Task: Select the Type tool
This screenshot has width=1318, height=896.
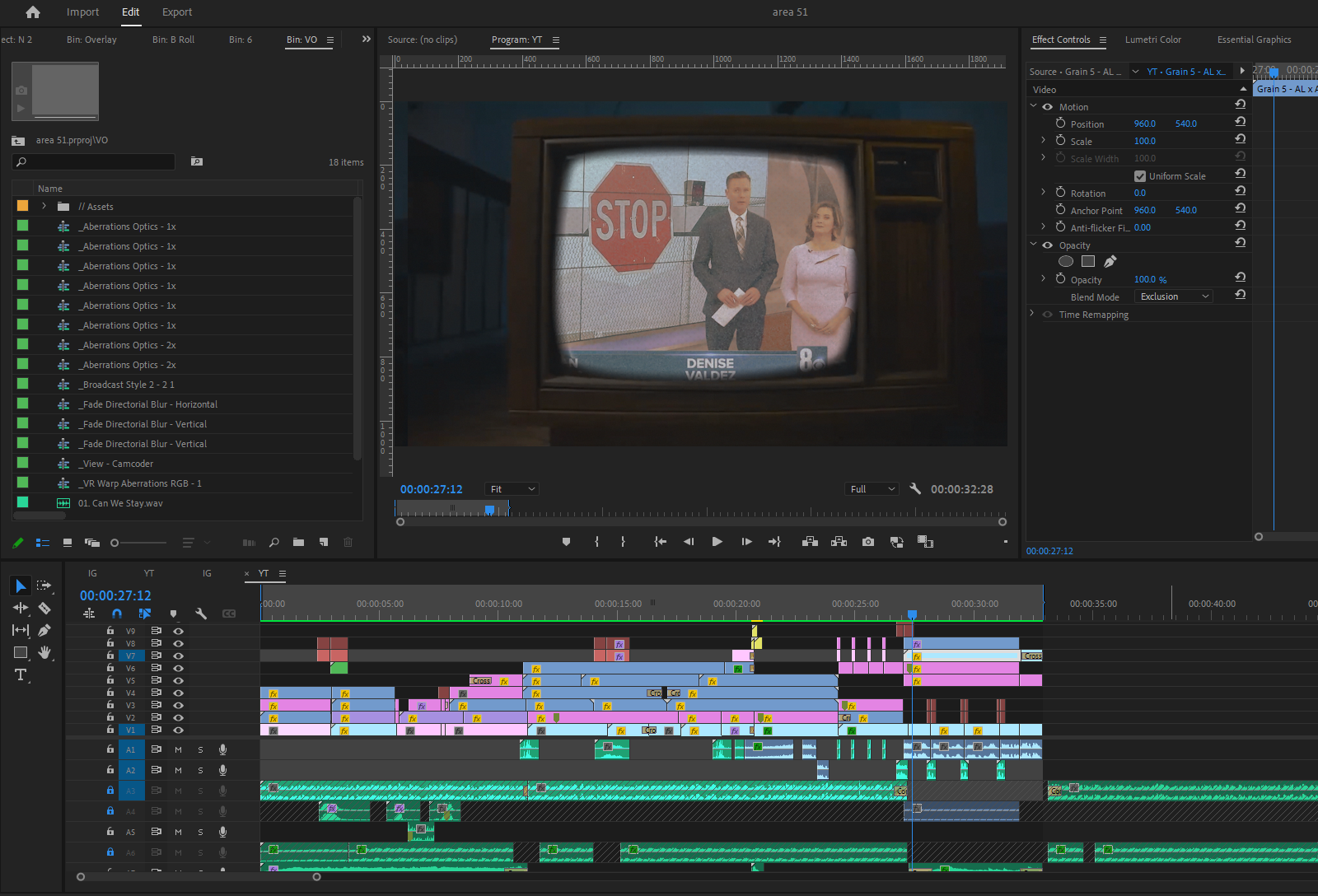Action: coord(21,674)
